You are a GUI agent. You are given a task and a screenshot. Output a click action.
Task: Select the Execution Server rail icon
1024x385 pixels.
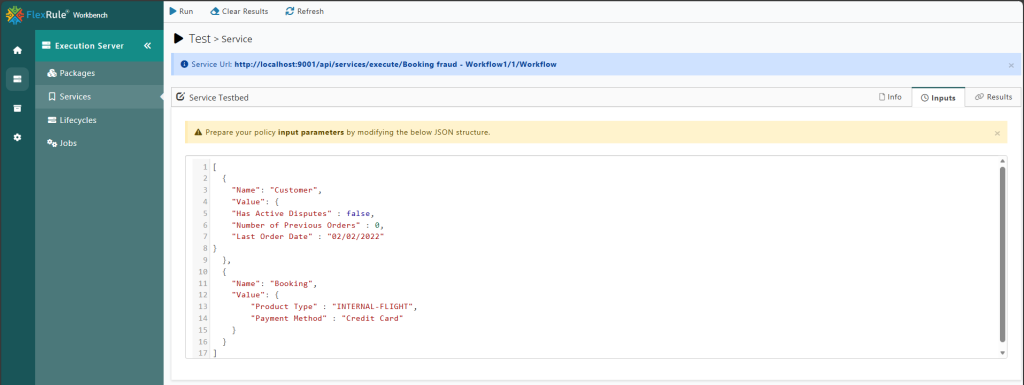tap(18, 79)
